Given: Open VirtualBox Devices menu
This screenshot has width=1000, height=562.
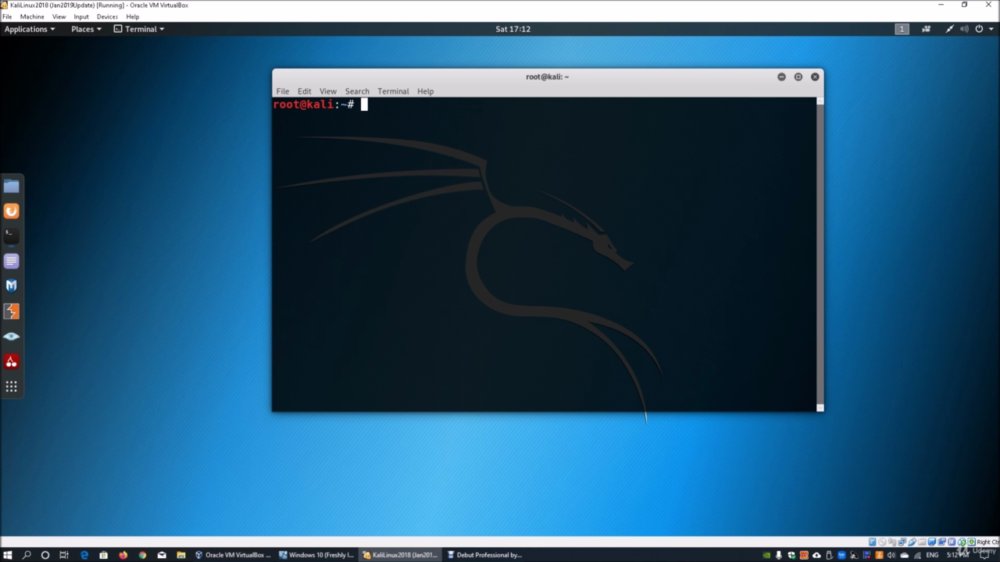Looking at the screenshot, I should coord(107,17).
